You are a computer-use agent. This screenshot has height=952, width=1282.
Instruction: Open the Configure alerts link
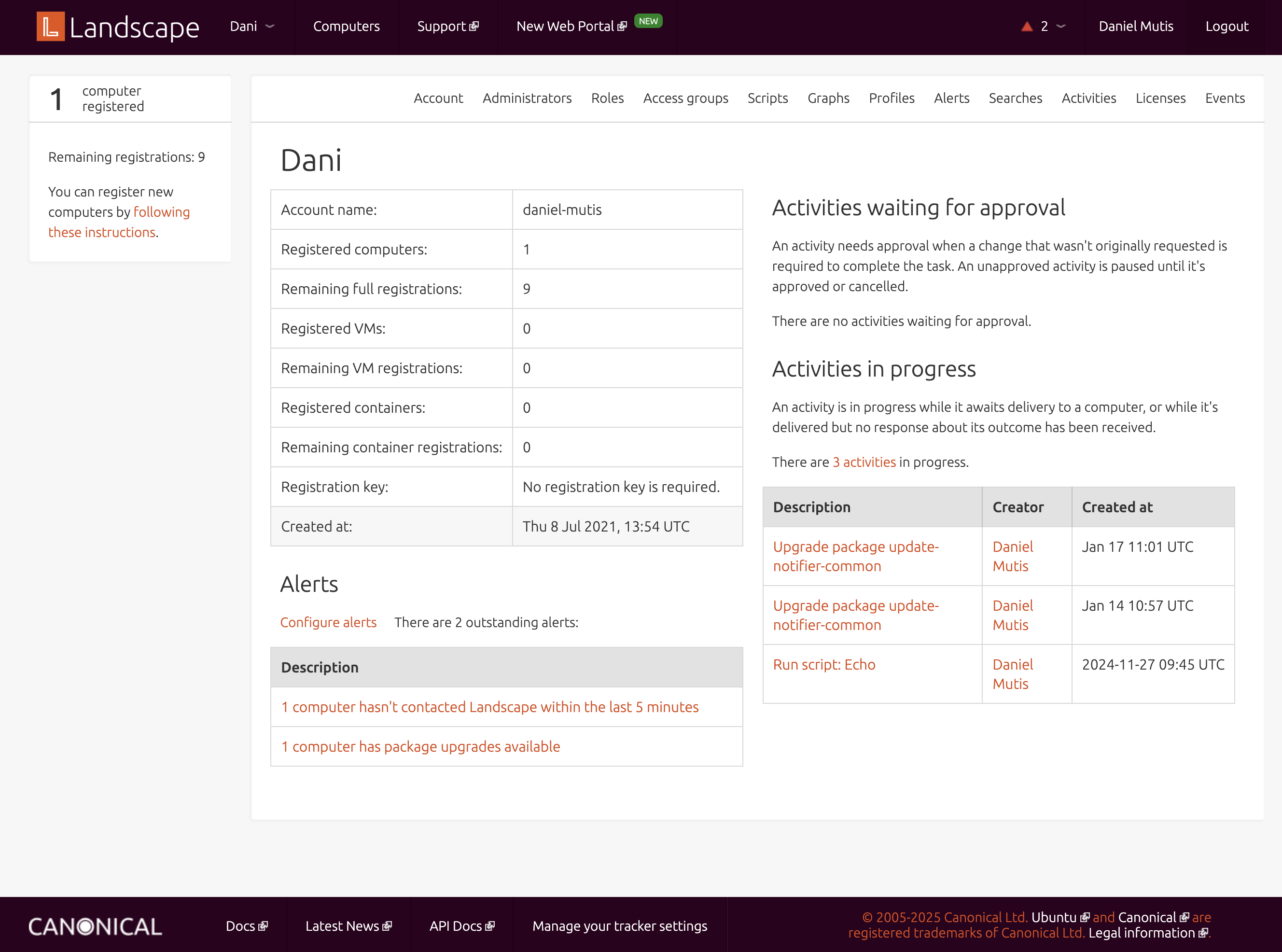[x=328, y=622]
